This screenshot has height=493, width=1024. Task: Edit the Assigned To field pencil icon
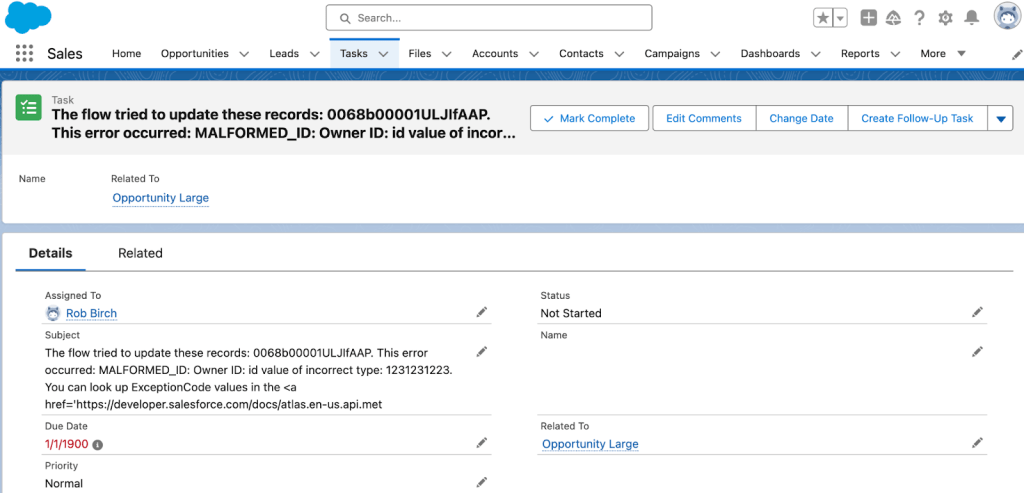point(481,313)
